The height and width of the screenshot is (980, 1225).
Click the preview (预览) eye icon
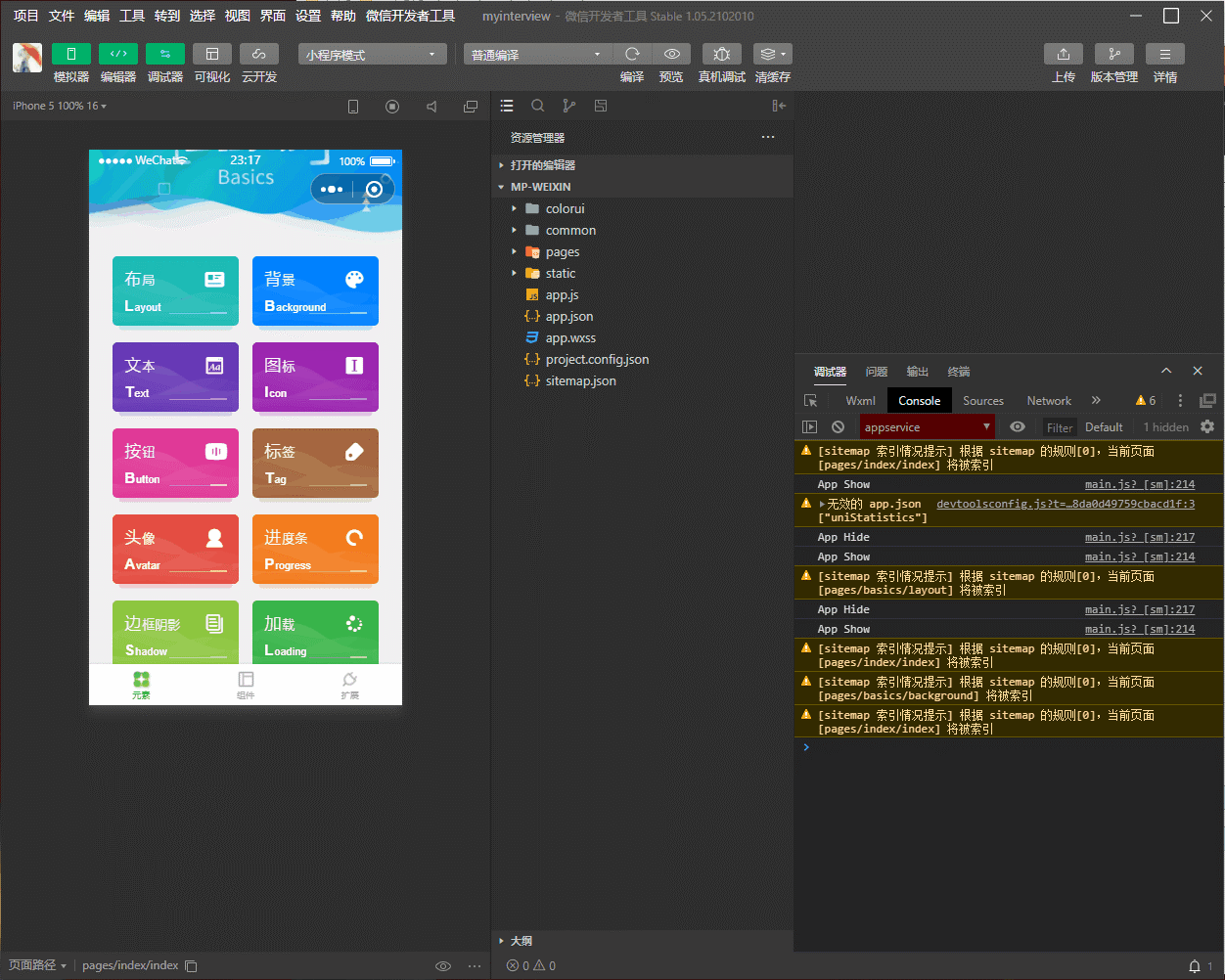[x=671, y=54]
